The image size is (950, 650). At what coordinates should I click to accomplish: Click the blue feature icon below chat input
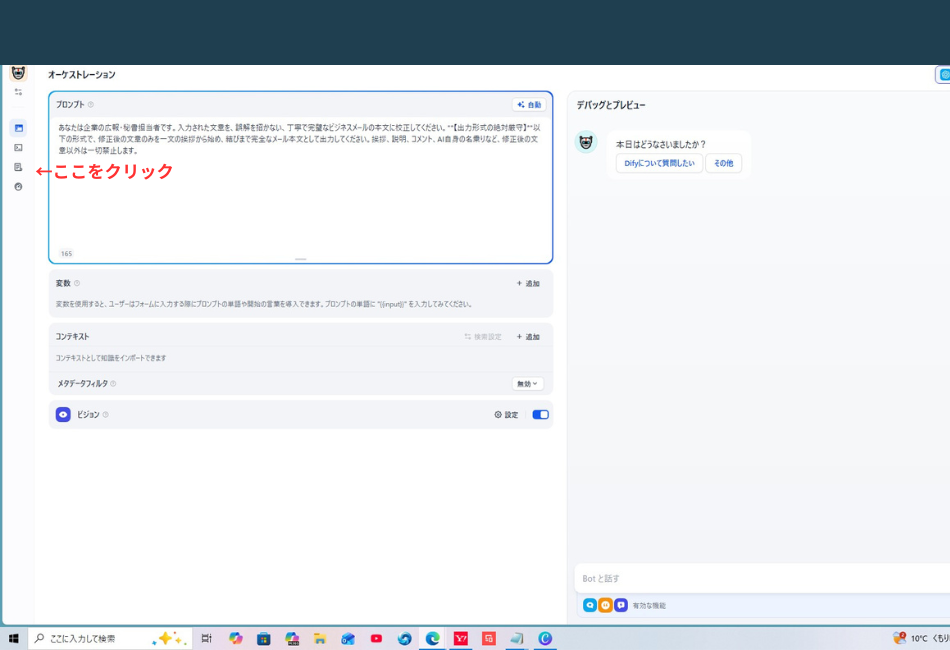(x=590, y=605)
